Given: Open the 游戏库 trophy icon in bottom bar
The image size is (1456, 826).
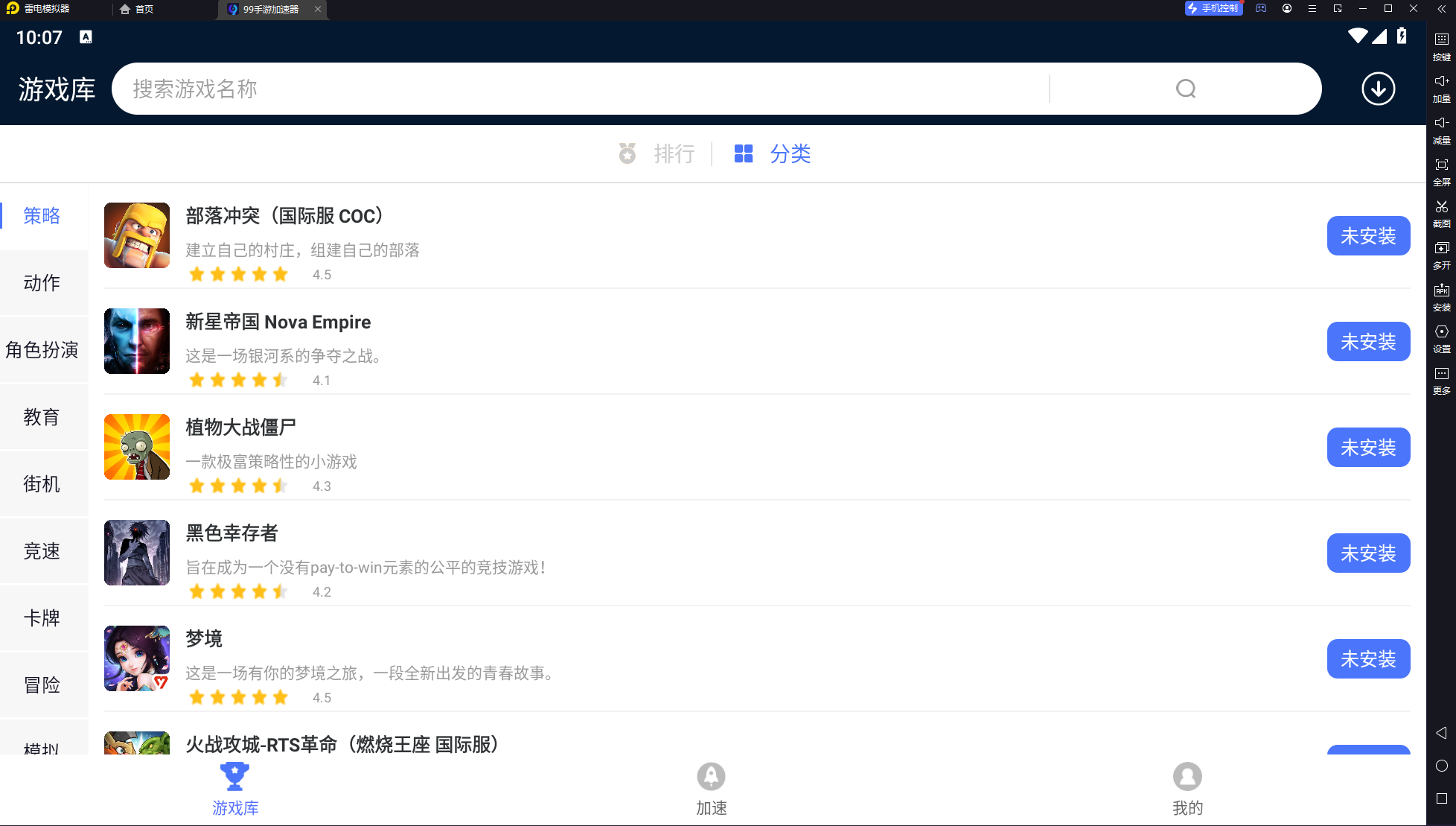Looking at the screenshot, I should tap(234, 776).
